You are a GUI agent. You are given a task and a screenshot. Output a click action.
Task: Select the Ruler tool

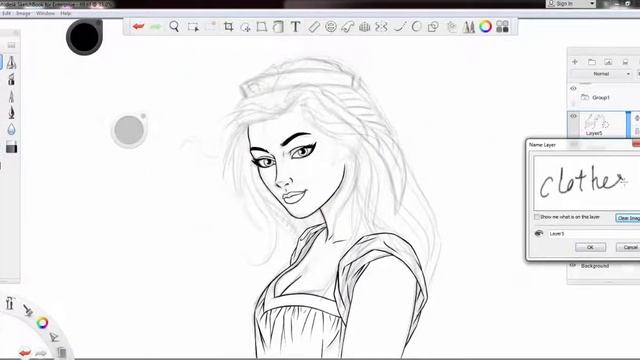click(x=313, y=27)
